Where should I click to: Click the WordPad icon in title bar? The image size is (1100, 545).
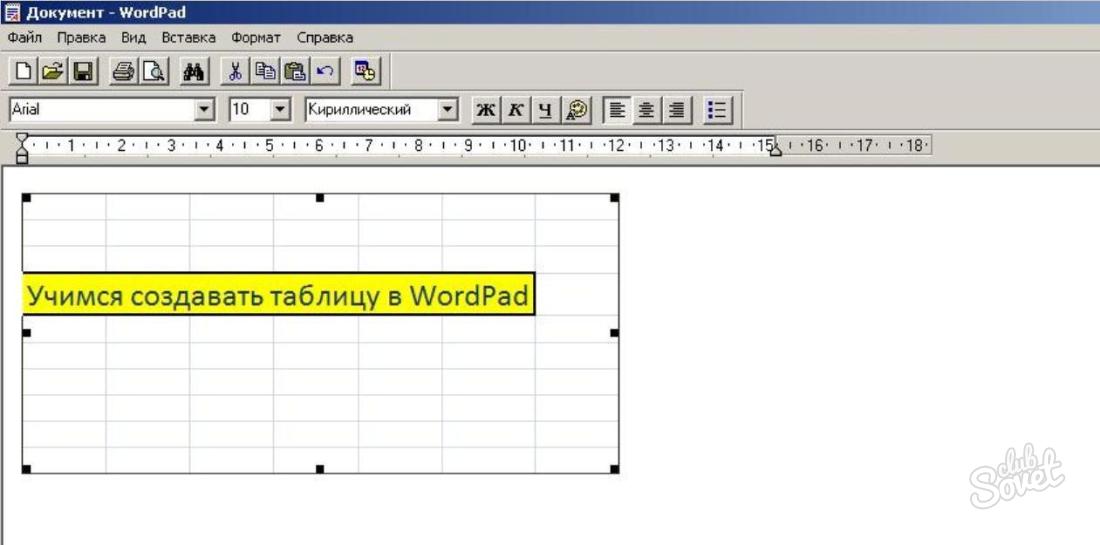point(12,12)
